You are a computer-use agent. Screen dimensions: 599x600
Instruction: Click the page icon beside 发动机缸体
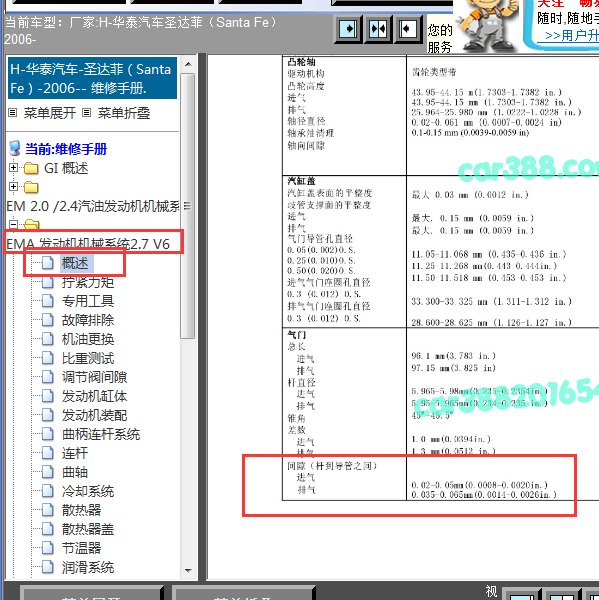pyautogui.click(x=47, y=396)
